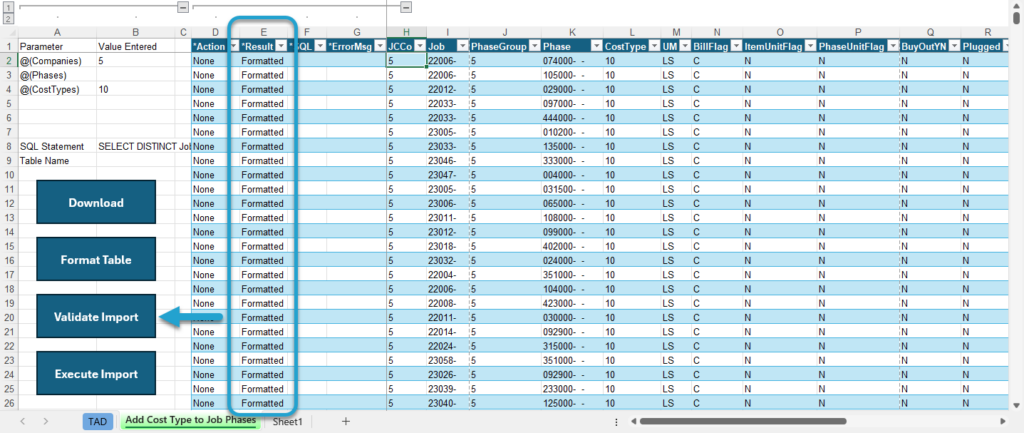Click the horizontal scrollbar left arrow
Image resolution: width=1024 pixels, height=433 pixels.
[x=633, y=421]
